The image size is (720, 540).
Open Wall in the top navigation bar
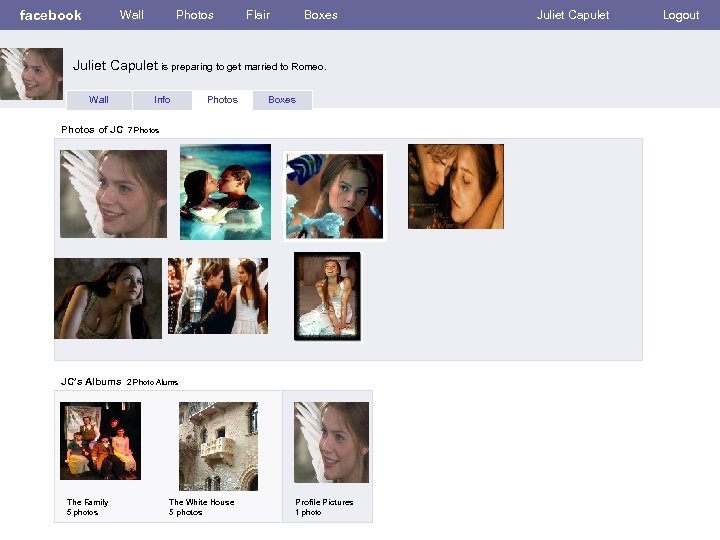(x=132, y=15)
